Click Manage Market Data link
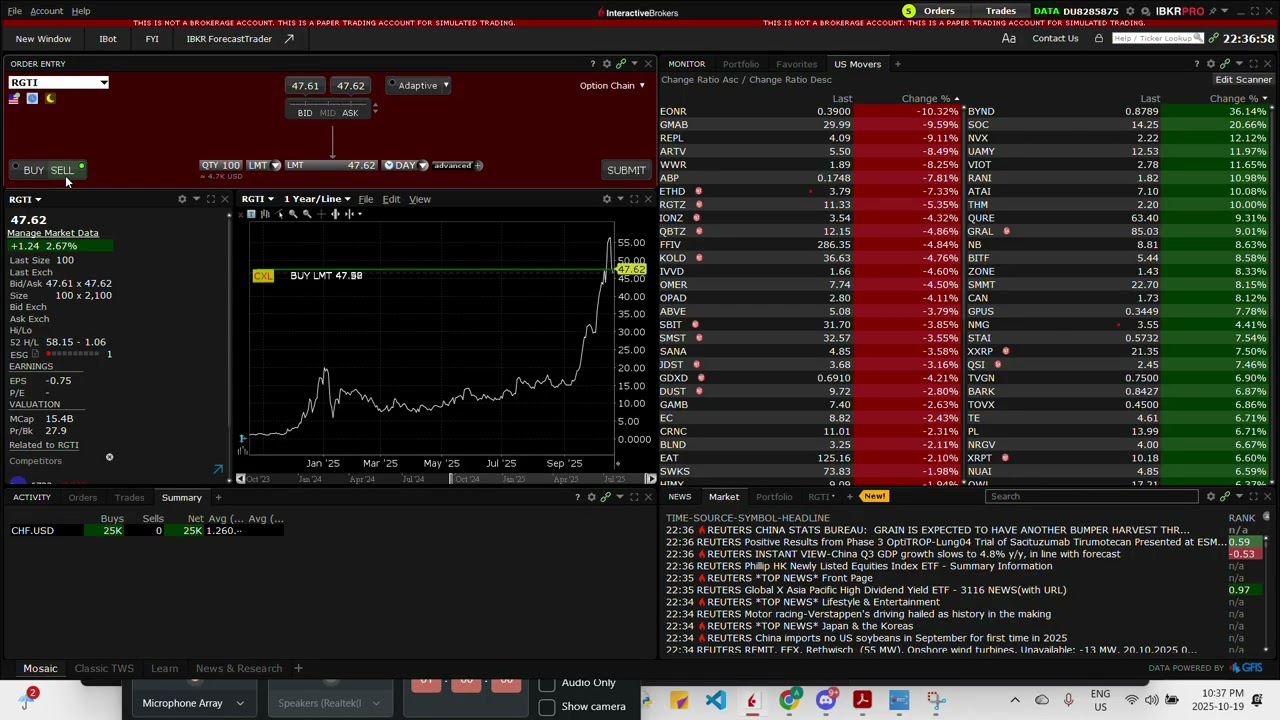The width and height of the screenshot is (1280, 720). tap(54, 233)
